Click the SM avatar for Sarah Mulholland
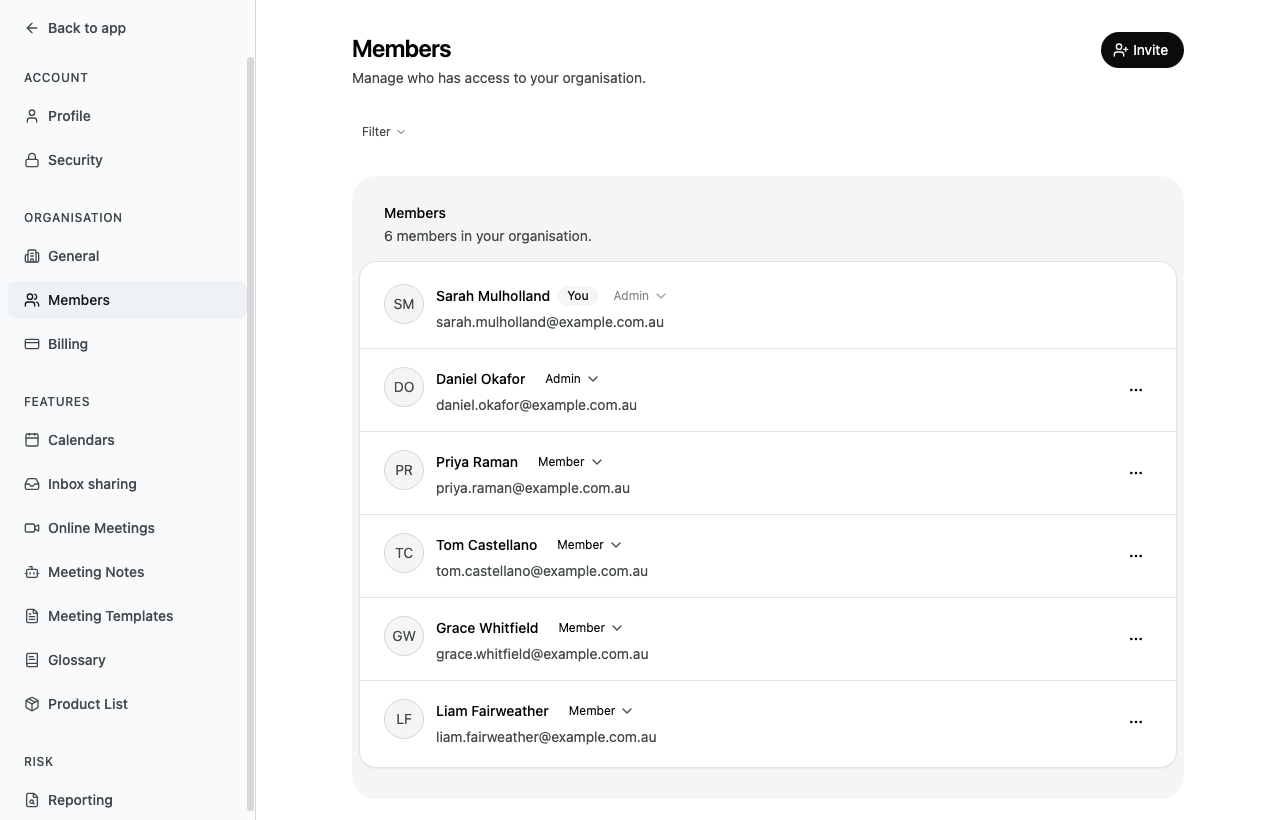 (404, 304)
